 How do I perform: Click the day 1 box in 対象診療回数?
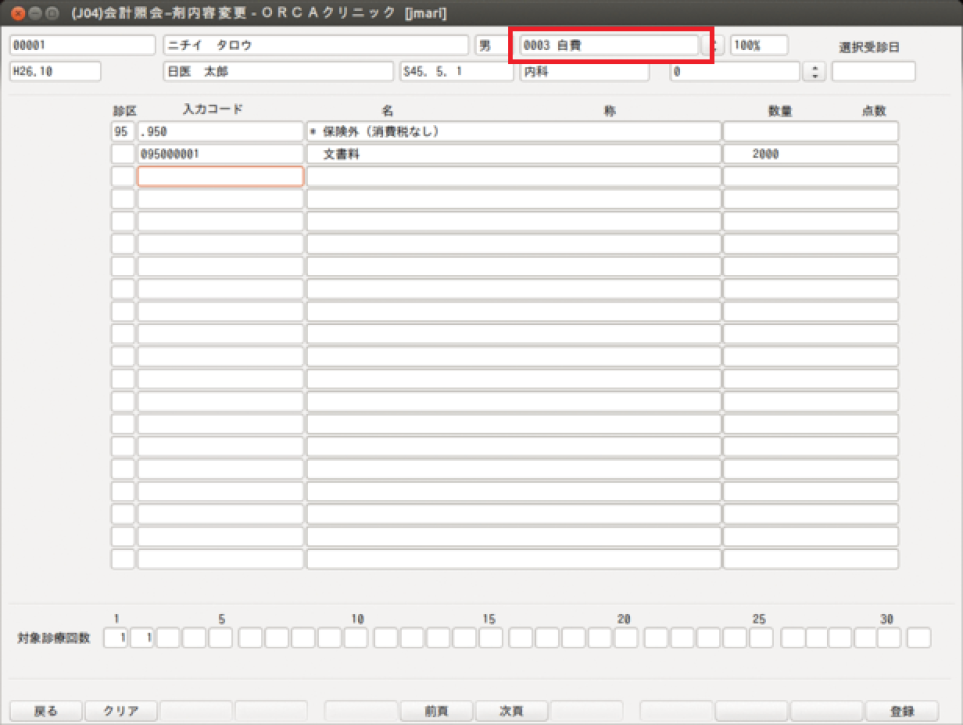[x=116, y=638]
